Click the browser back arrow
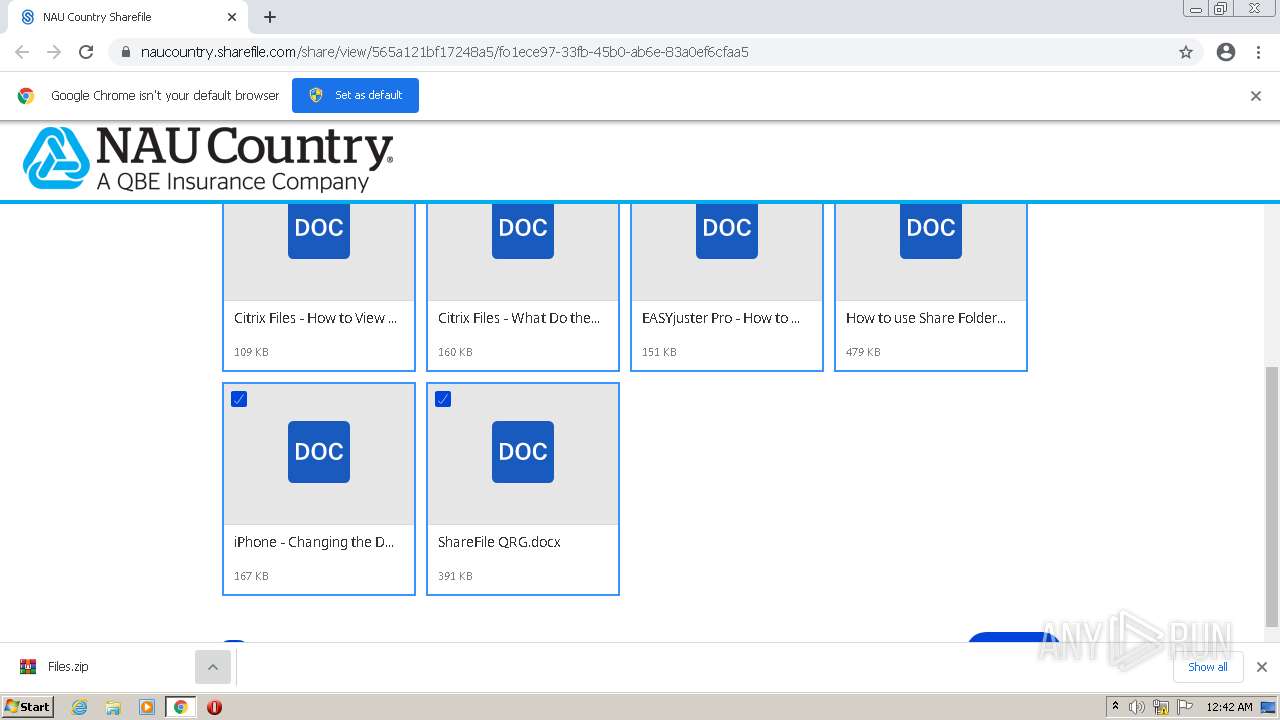The image size is (1280, 720). pos(22,52)
